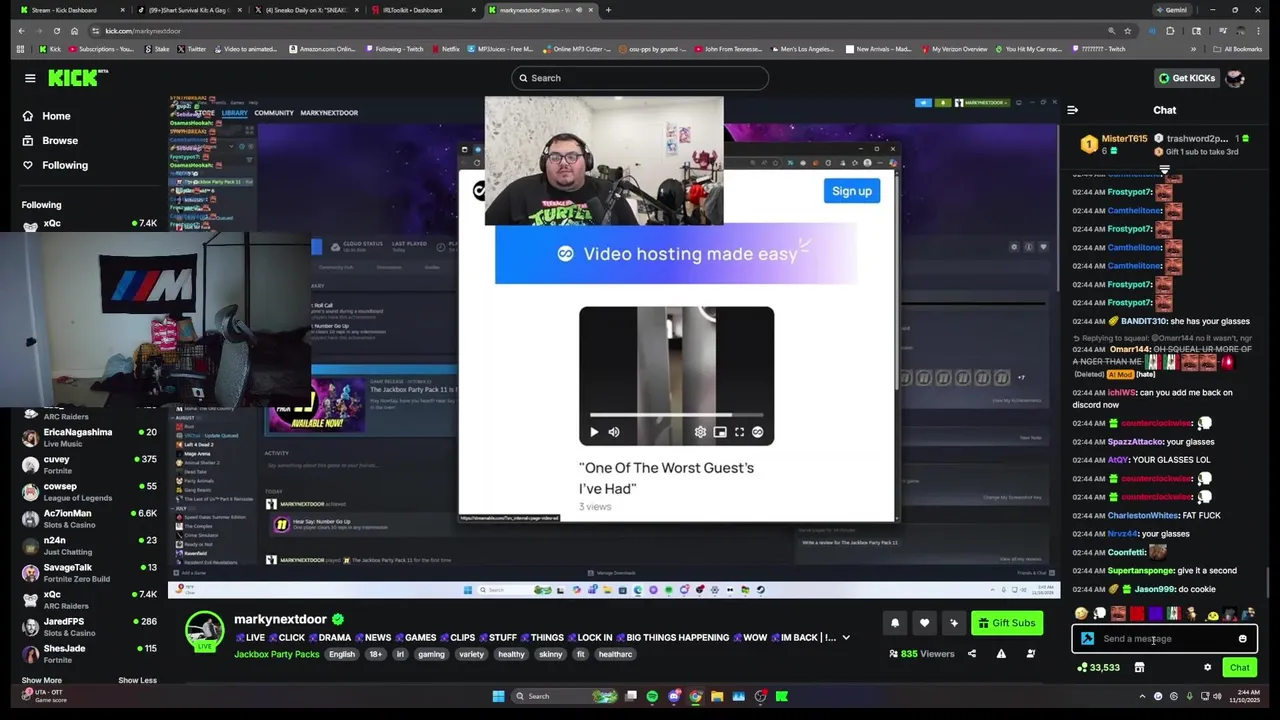Go to Home in sidebar

pyautogui.click(x=56, y=116)
